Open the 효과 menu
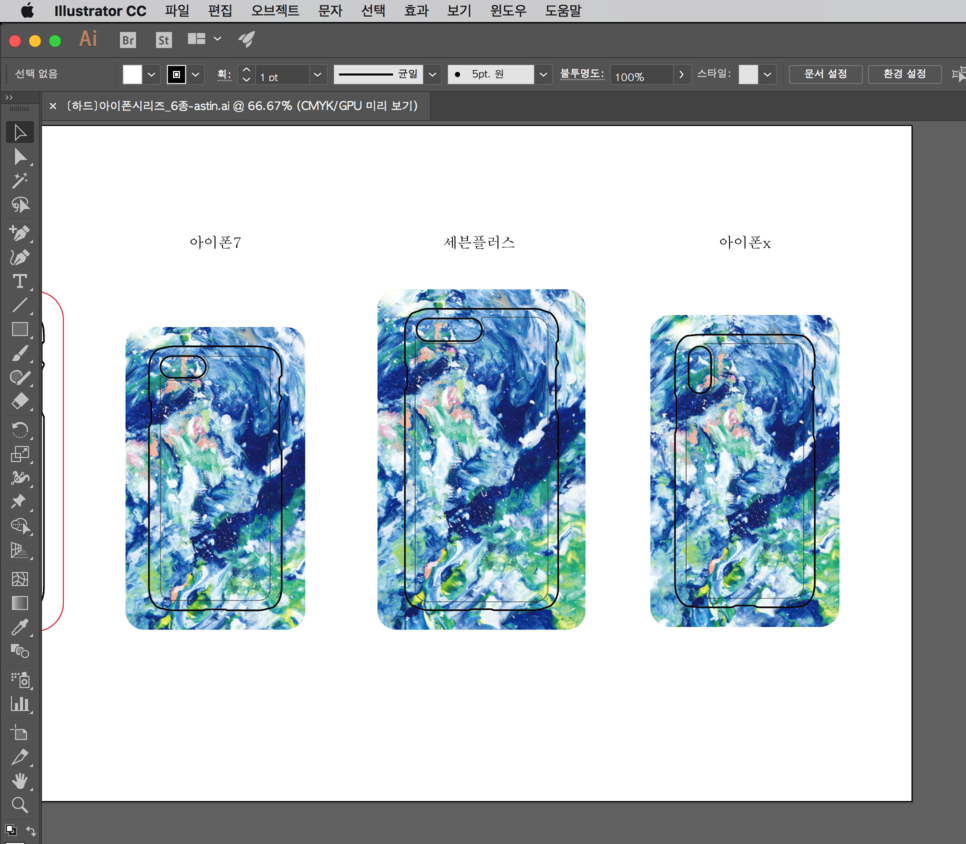Screen dimensions: 966x844 click(416, 10)
